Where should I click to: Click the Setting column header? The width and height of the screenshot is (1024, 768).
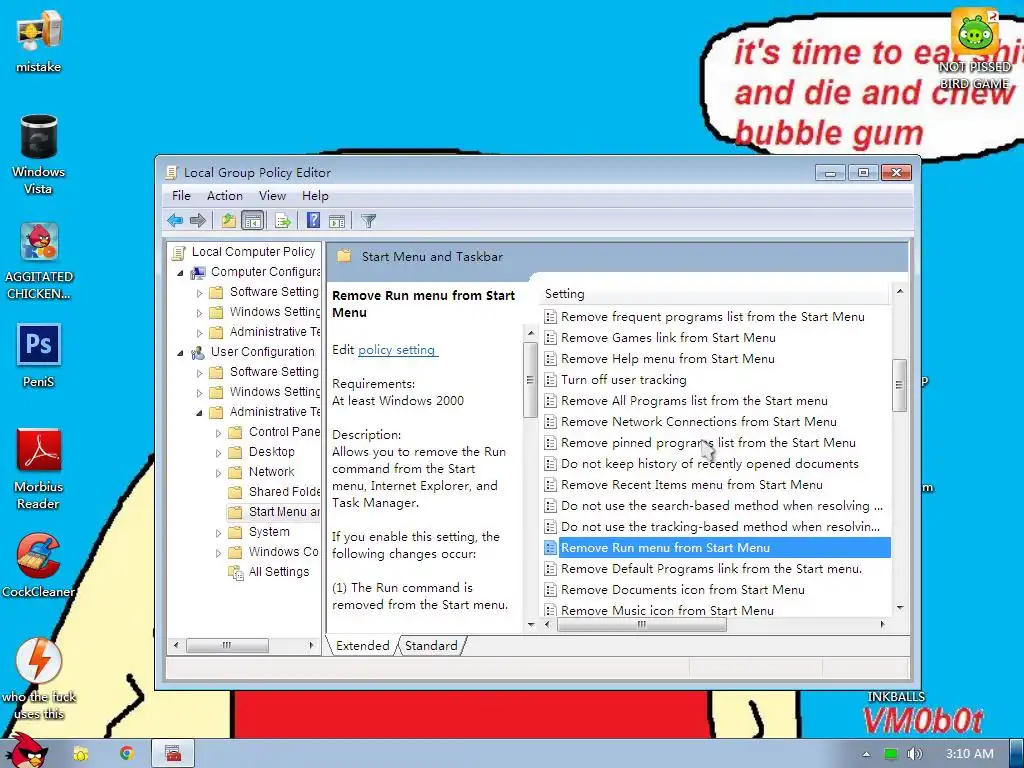(715, 294)
